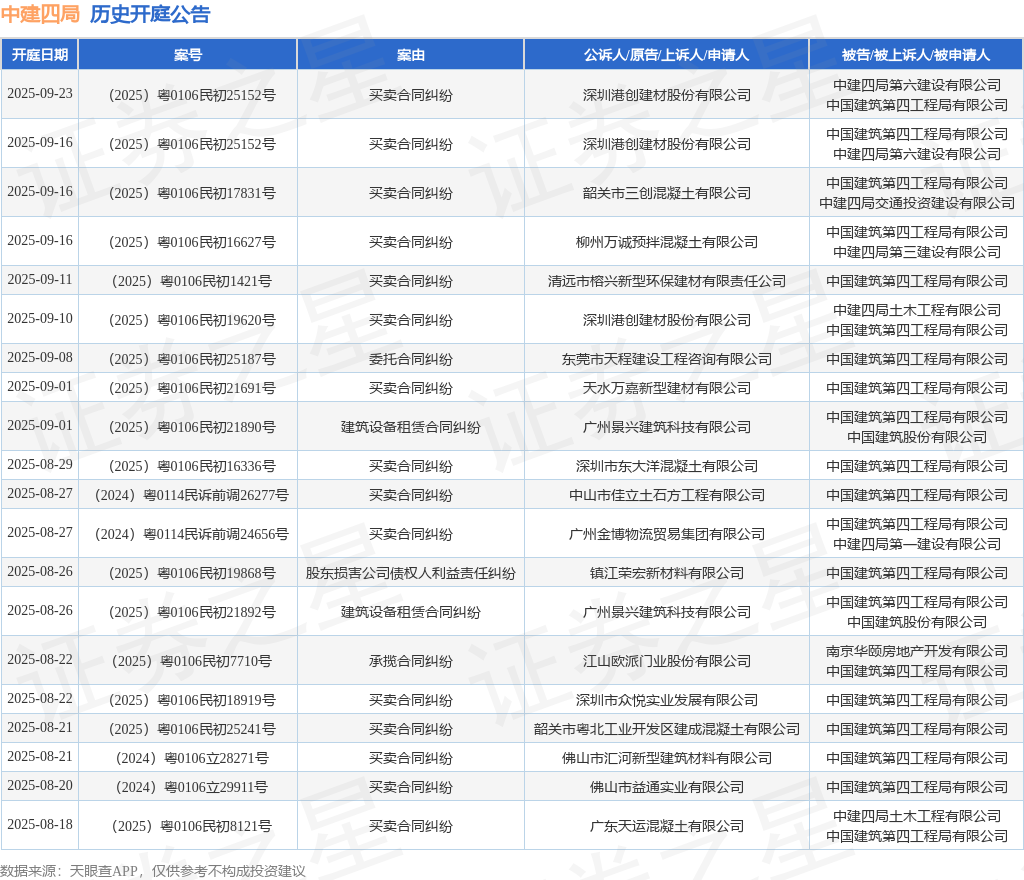This screenshot has height=880, width=1024.
Task: Click case number 粤0106民初18919号
Action: tap(217, 700)
